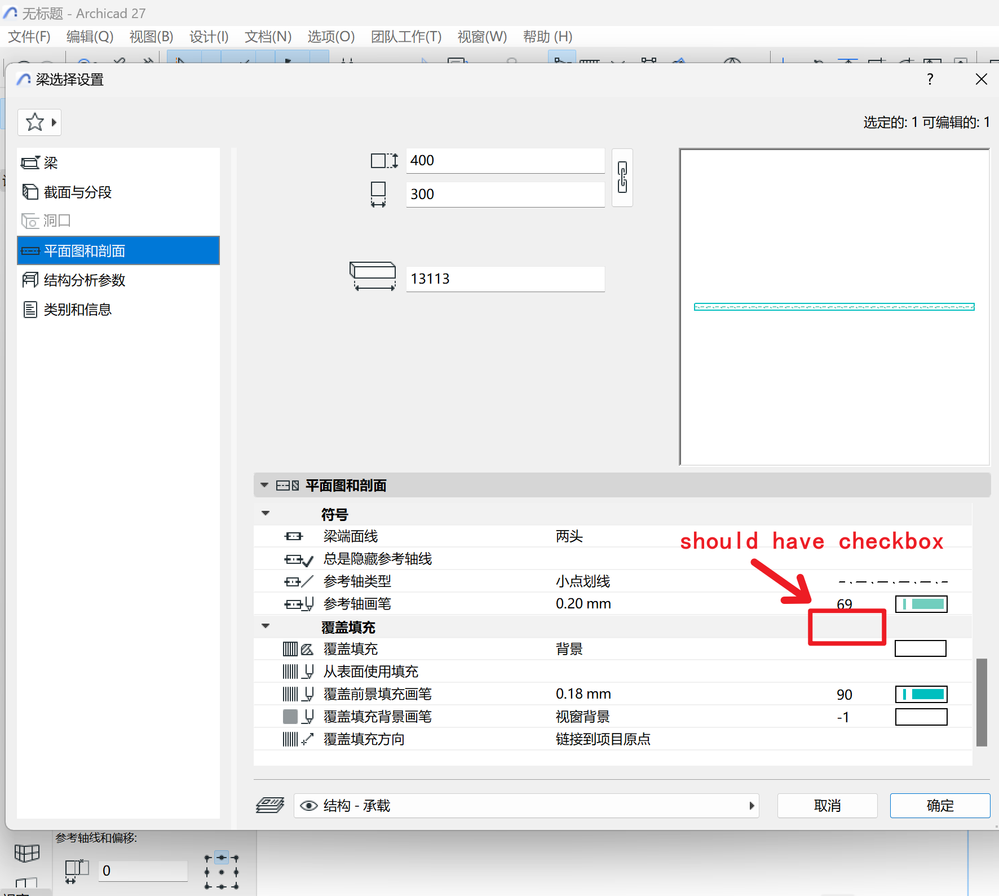Select the 梁 settings page
The width and height of the screenshot is (999, 896).
click(x=119, y=163)
